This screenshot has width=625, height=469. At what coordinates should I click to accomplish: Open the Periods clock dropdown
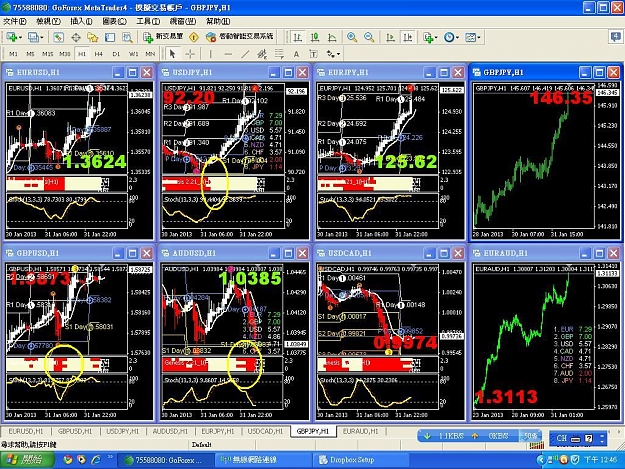click(x=451, y=37)
